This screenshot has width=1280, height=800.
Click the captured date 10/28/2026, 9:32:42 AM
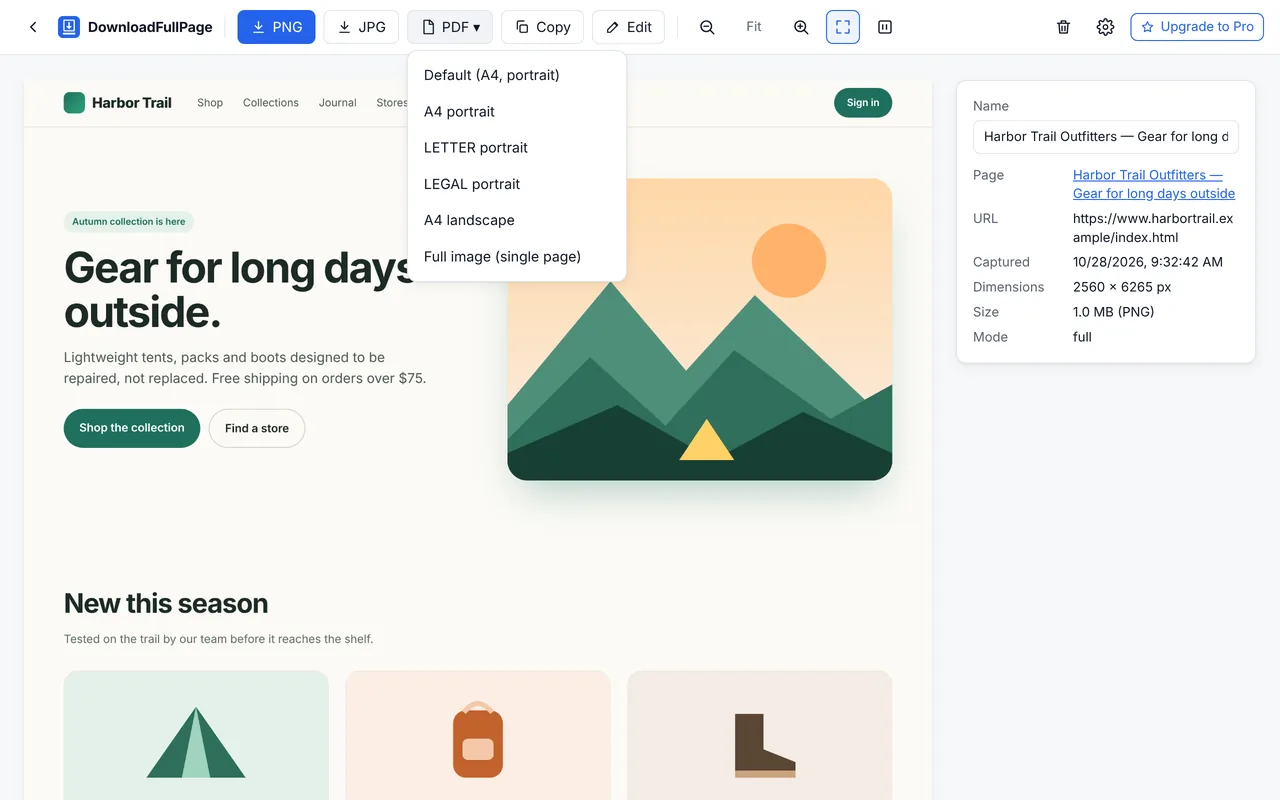[1148, 262]
